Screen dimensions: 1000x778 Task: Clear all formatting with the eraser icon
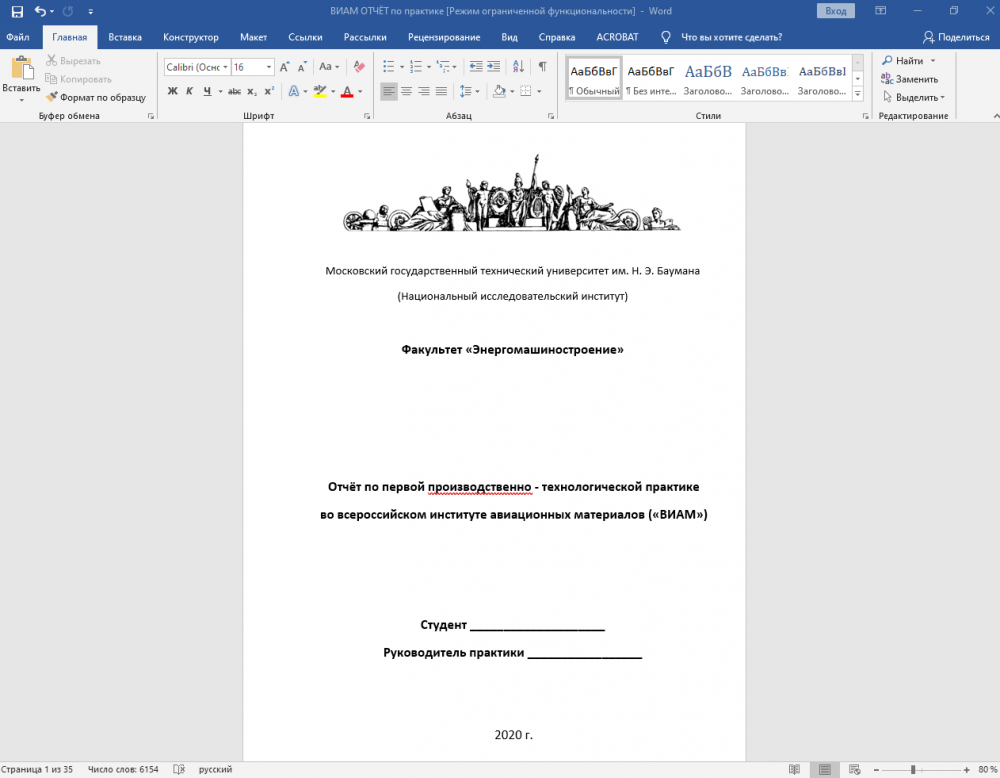pos(359,67)
